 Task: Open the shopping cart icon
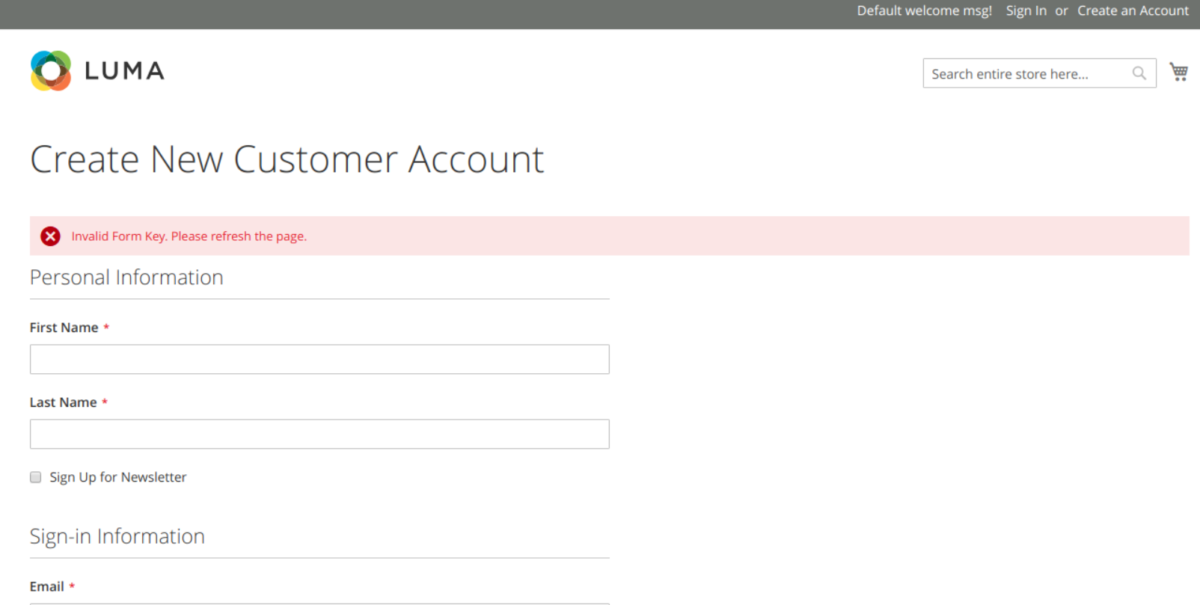coord(1179,72)
